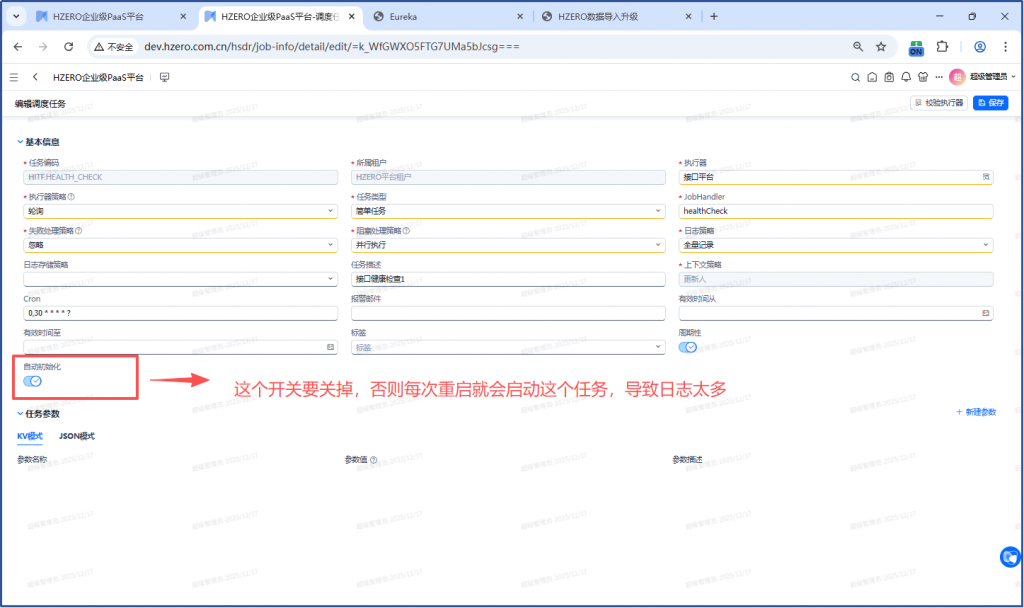Screen dimensions: 1024x608
Task: Toggle the 周期性 switch
Action: (x=687, y=347)
